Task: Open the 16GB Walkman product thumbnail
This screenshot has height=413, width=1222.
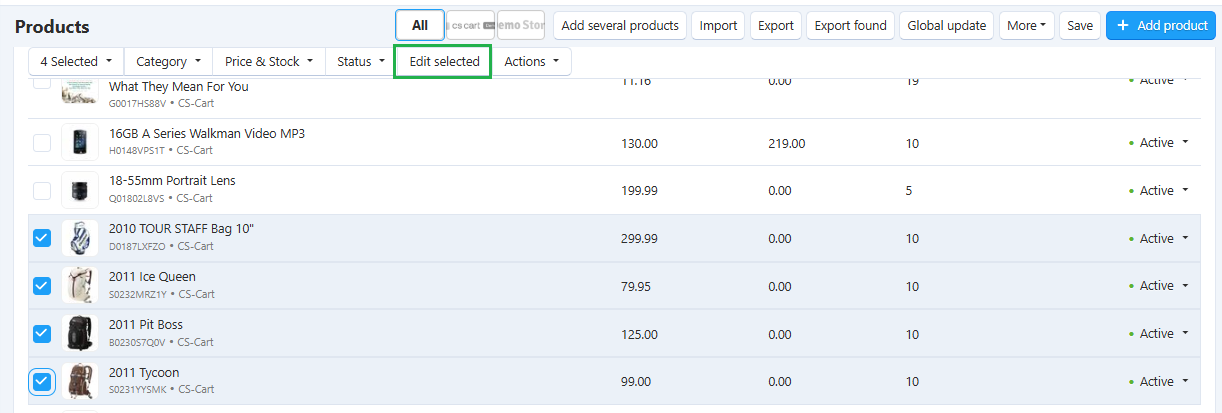Action: pyautogui.click(x=79, y=143)
